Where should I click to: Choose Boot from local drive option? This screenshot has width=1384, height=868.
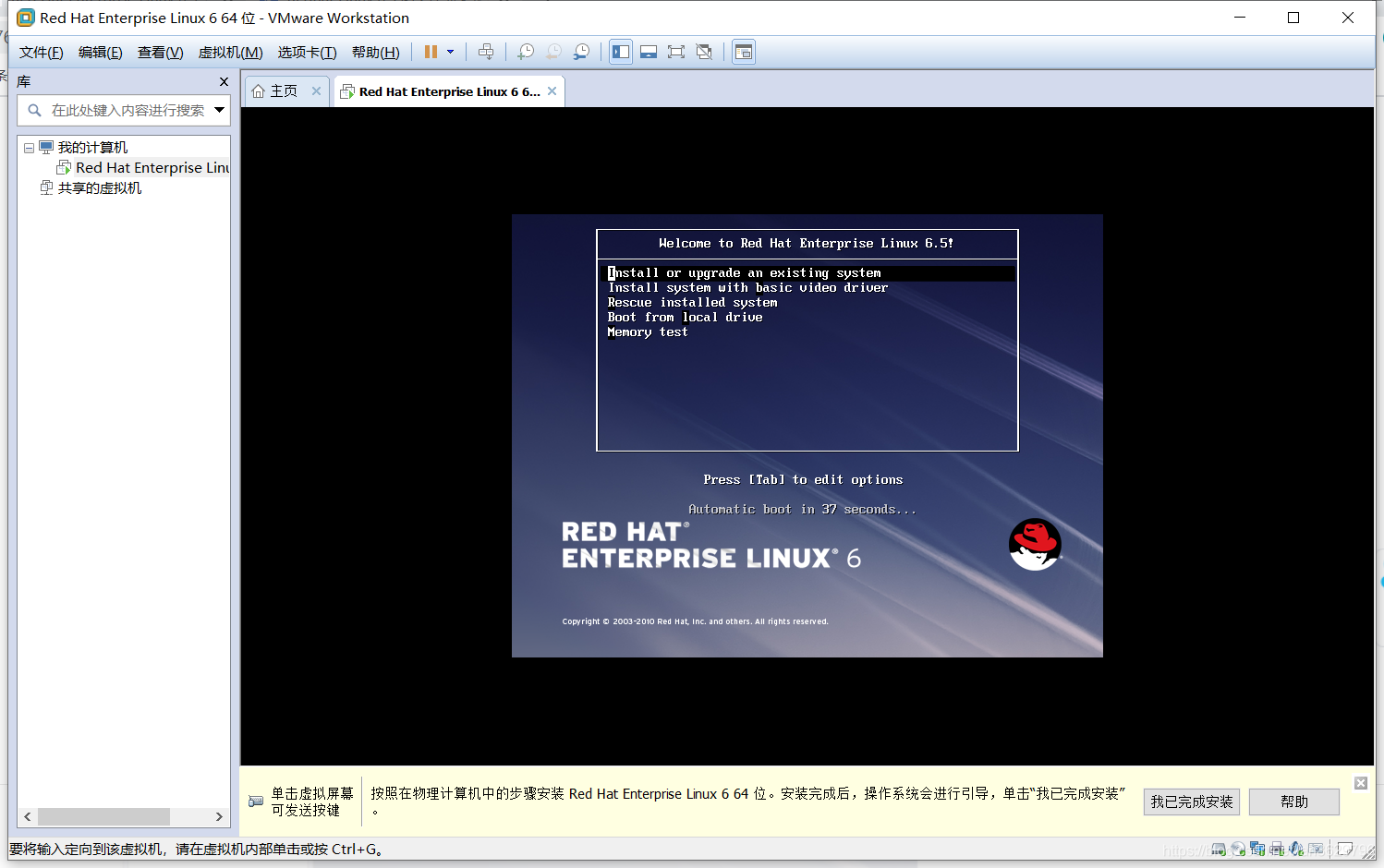(x=685, y=317)
